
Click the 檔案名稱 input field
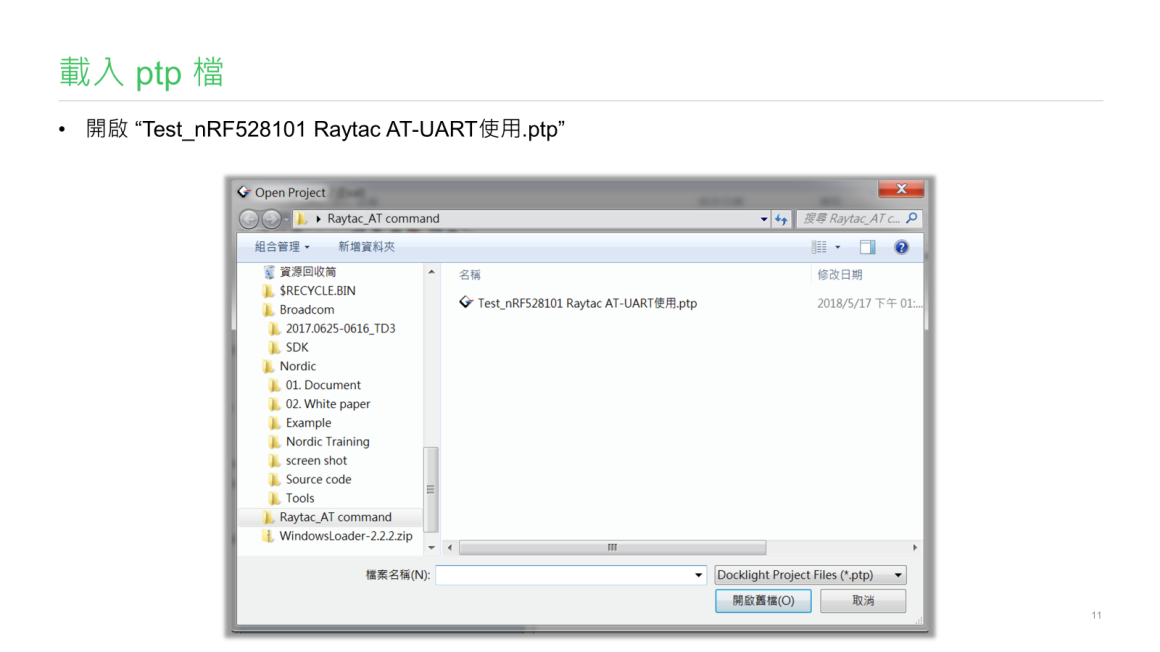[563, 575]
